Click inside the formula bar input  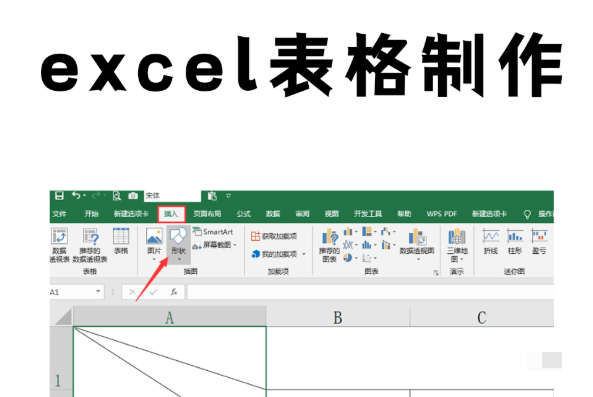click(371, 292)
